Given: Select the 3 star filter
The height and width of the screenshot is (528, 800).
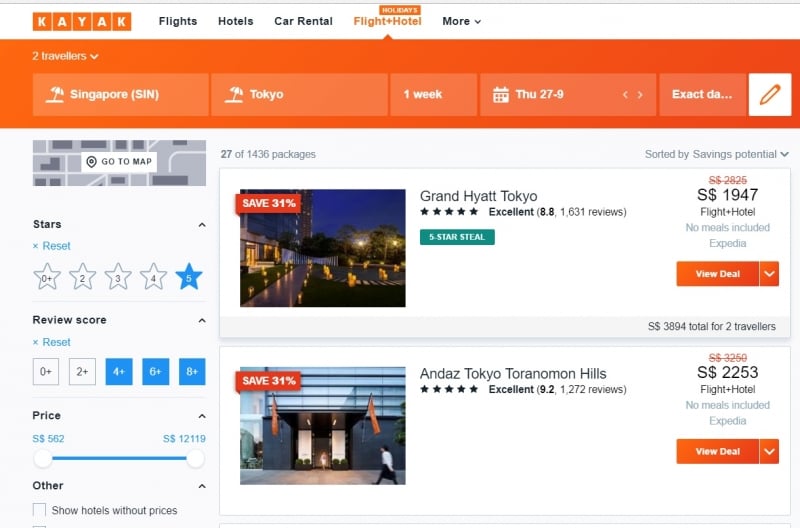Looking at the screenshot, I should click(118, 277).
